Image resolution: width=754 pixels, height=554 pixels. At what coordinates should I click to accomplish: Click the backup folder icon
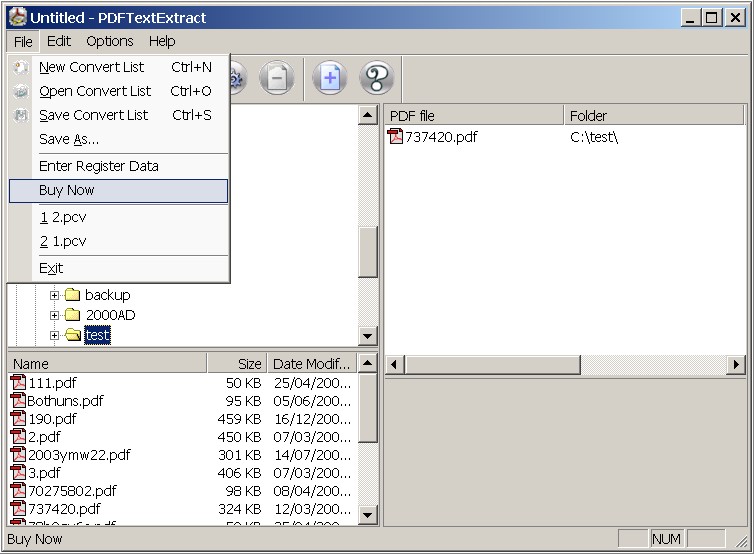(72, 294)
